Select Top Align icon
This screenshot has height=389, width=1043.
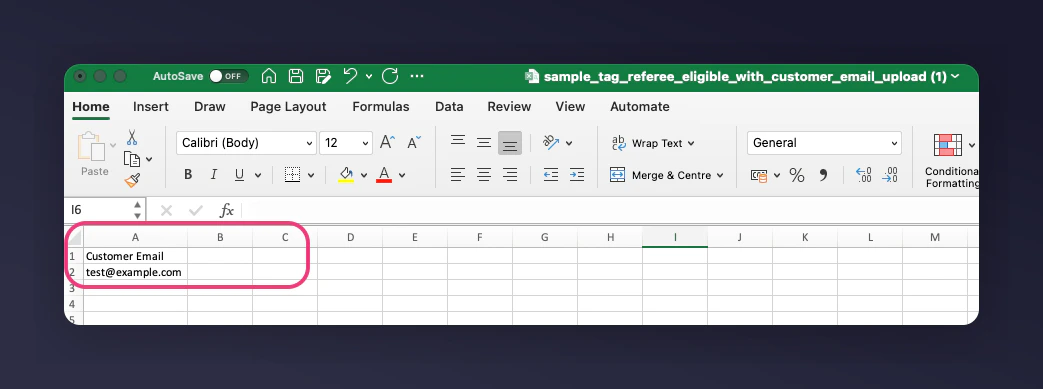[458, 142]
